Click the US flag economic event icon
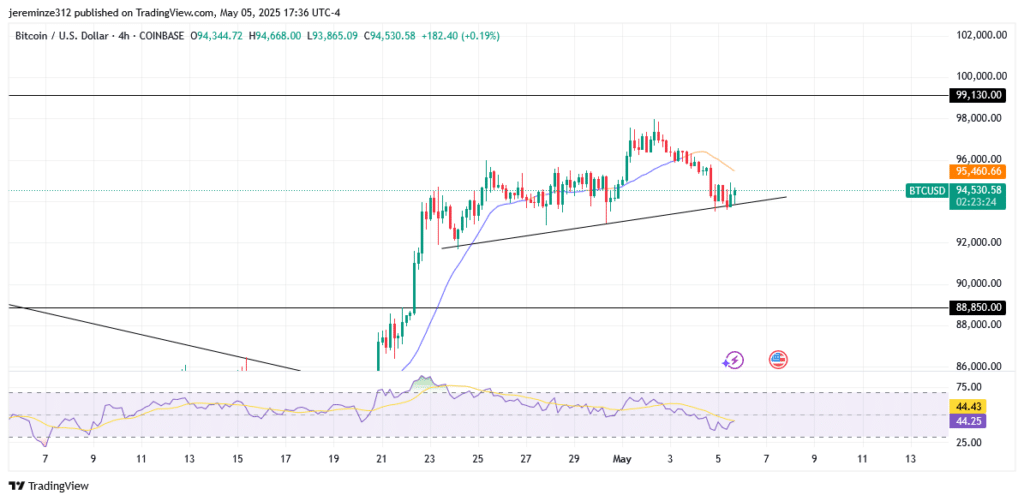Viewport: 1024px width, 501px height. (x=778, y=359)
